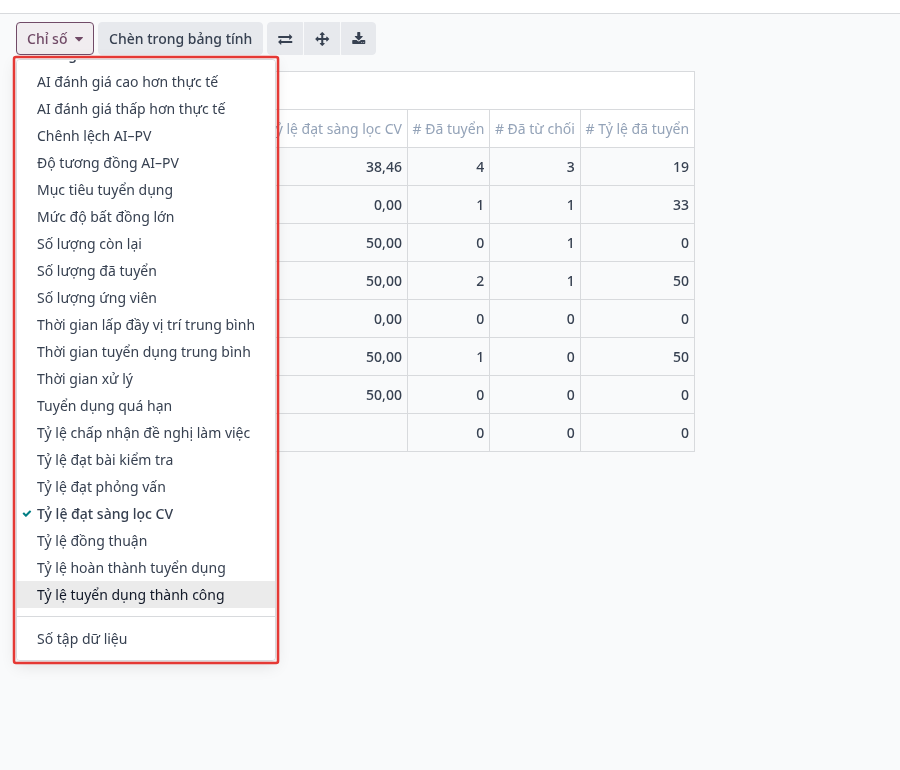This screenshot has height=770, width=900.
Task: Add Tỷ lệ hoàn thành tuyển dụng measure
Action: coord(146,567)
